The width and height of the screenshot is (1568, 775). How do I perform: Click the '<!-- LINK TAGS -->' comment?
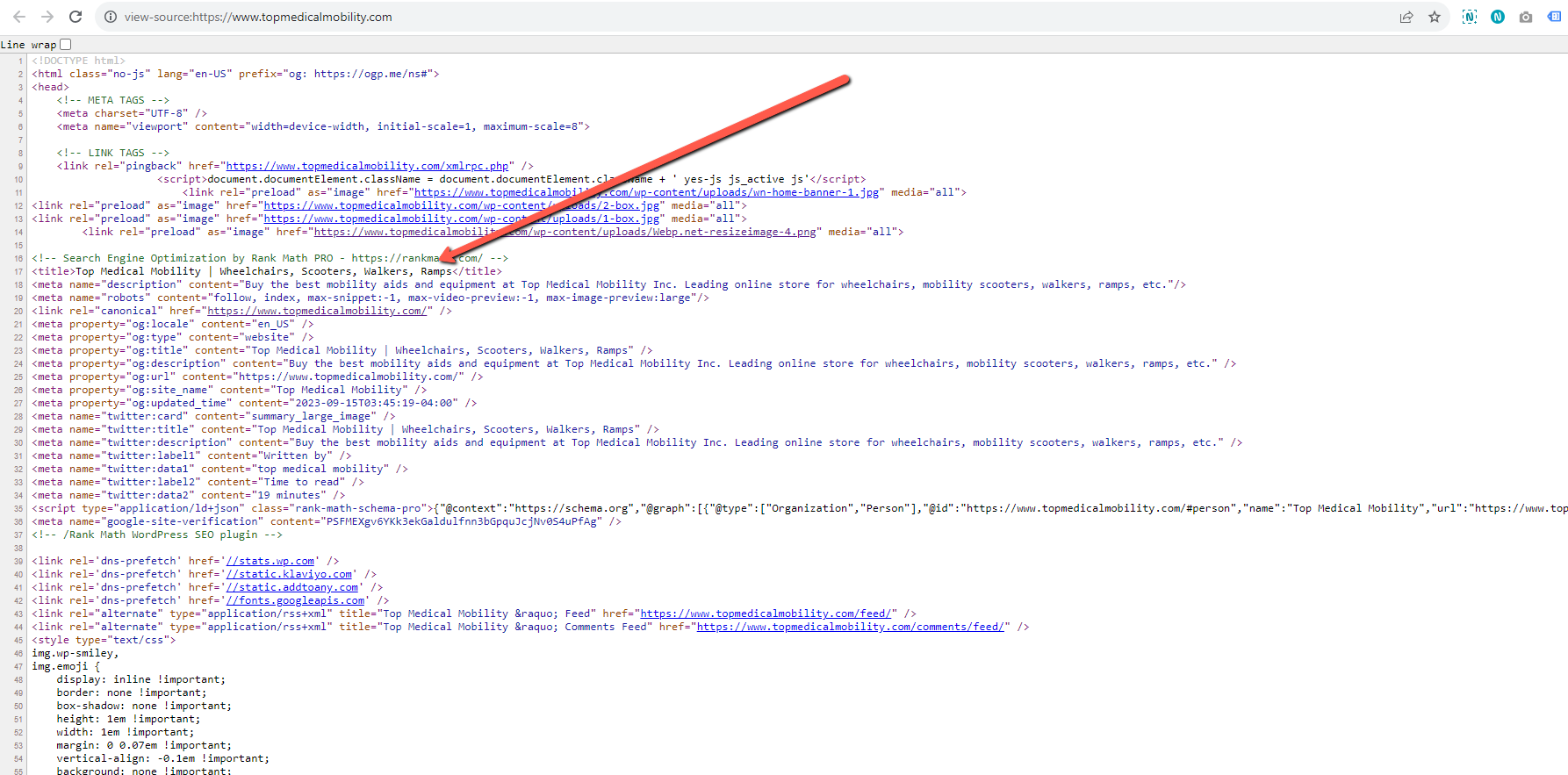tap(113, 153)
